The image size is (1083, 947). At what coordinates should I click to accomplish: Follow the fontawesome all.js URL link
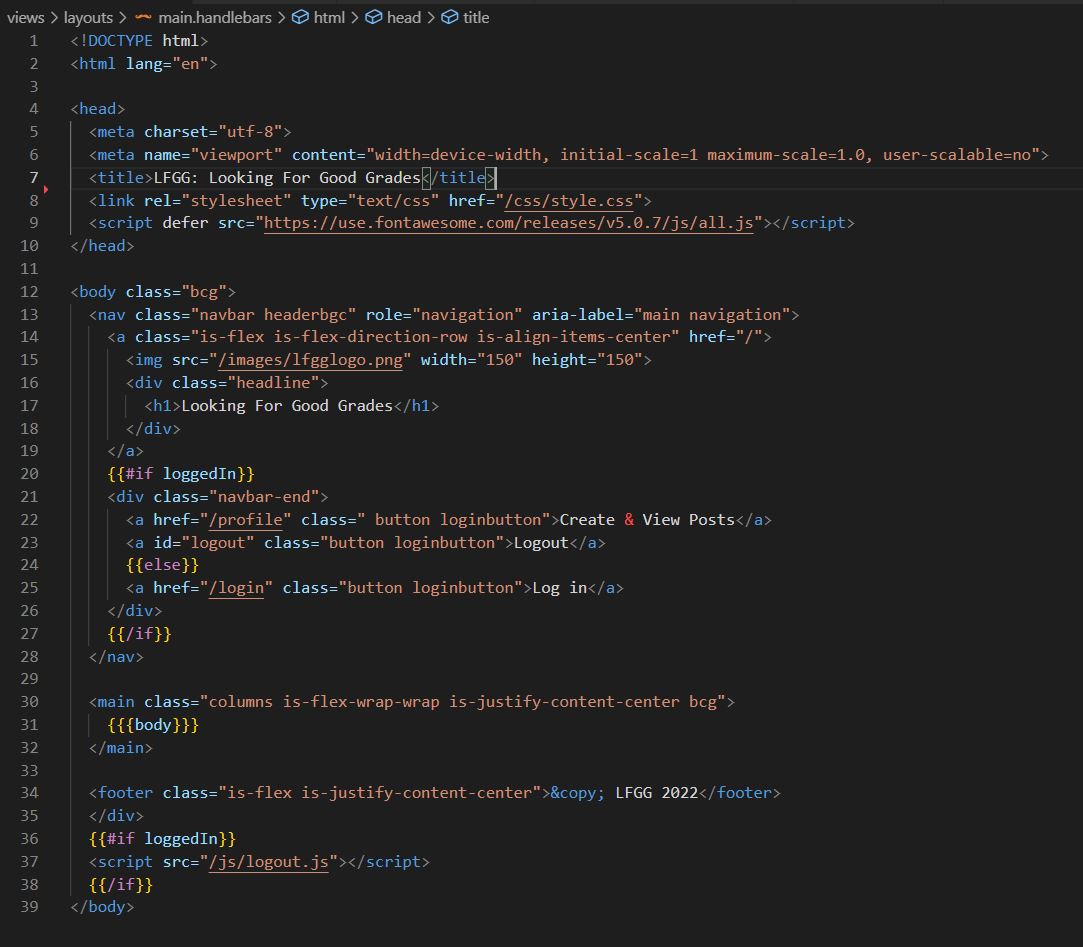508,223
